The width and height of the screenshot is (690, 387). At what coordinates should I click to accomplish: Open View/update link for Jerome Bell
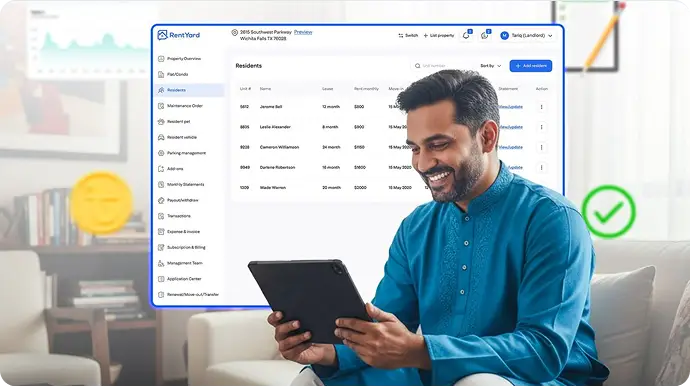pos(510,107)
